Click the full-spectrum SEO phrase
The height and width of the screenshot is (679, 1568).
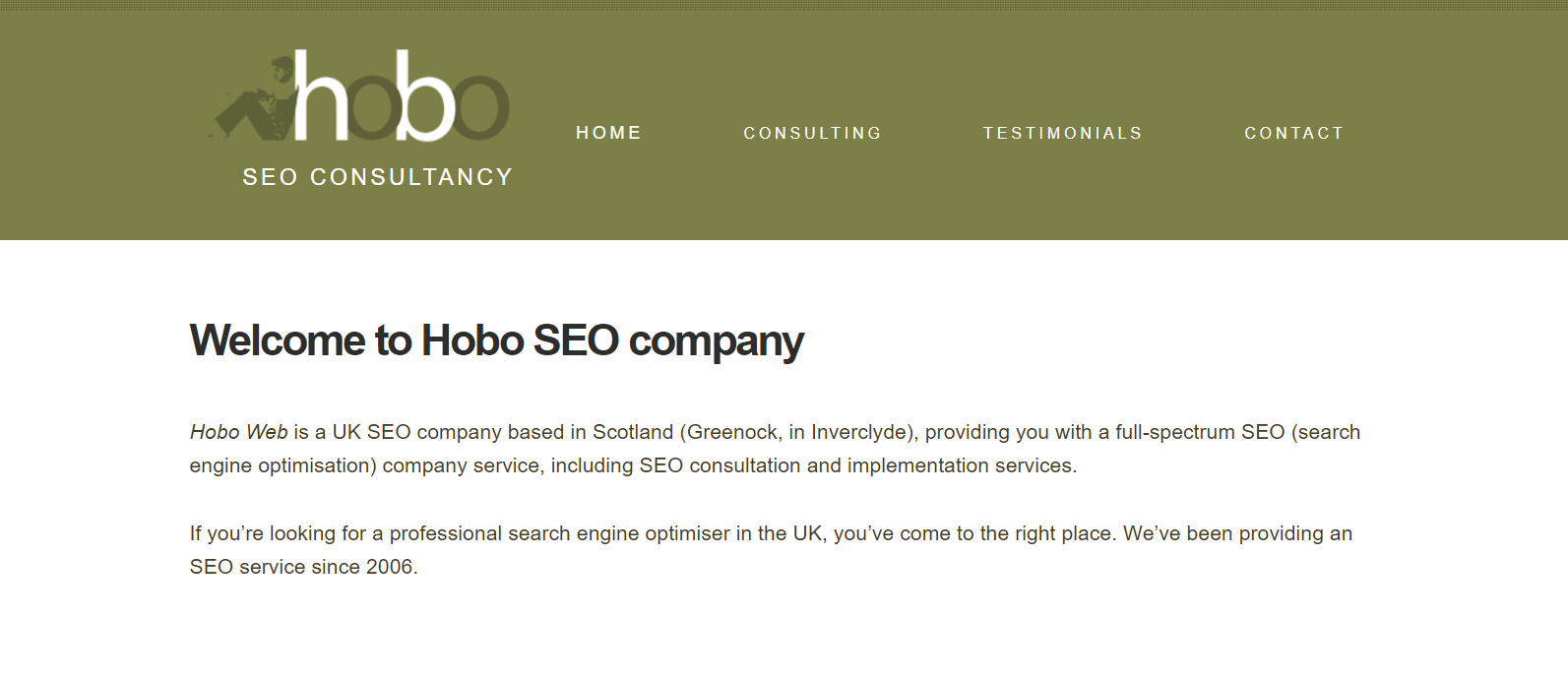(x=1200, y=432)
